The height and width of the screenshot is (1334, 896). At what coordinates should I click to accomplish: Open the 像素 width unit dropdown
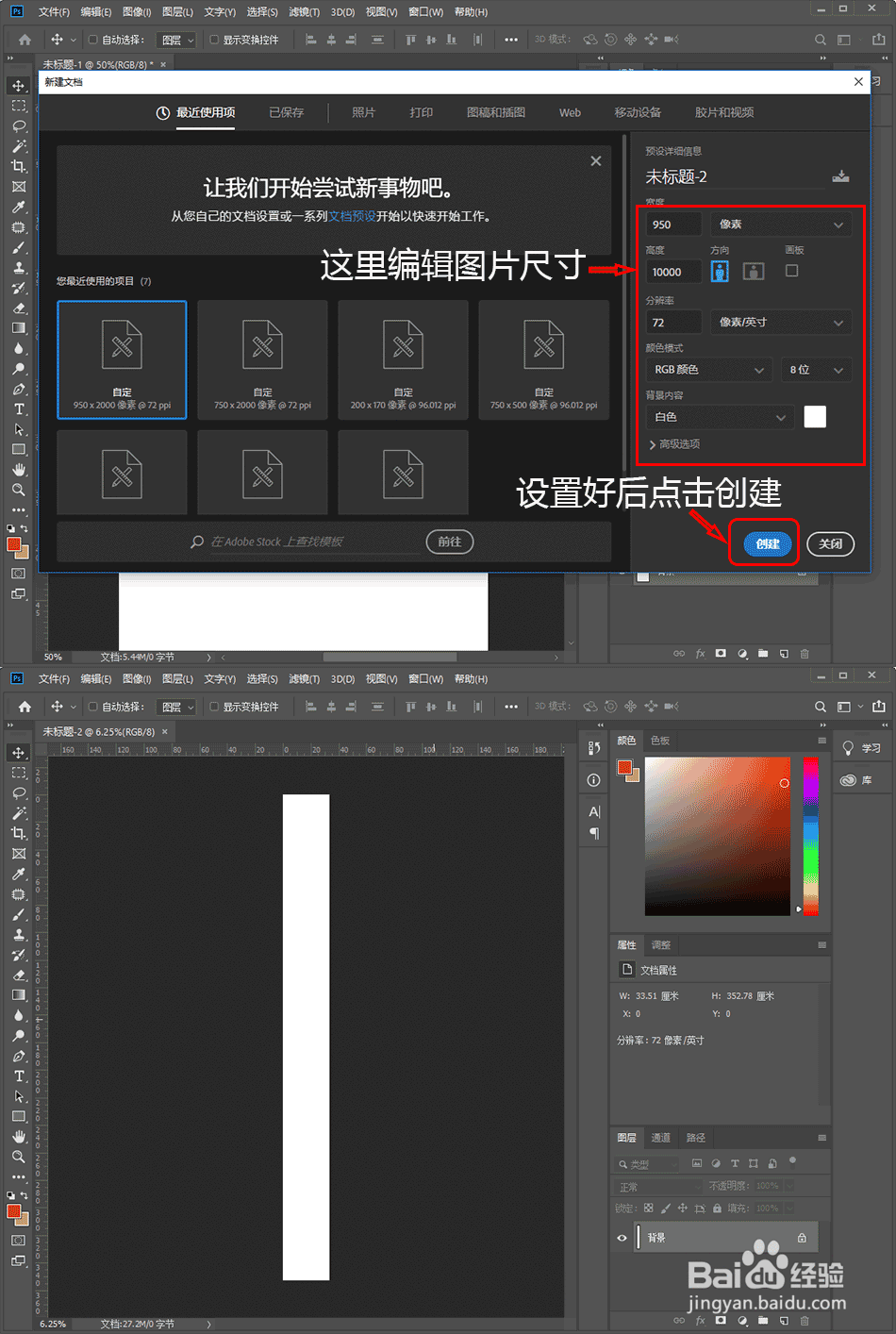coord(781,225)
